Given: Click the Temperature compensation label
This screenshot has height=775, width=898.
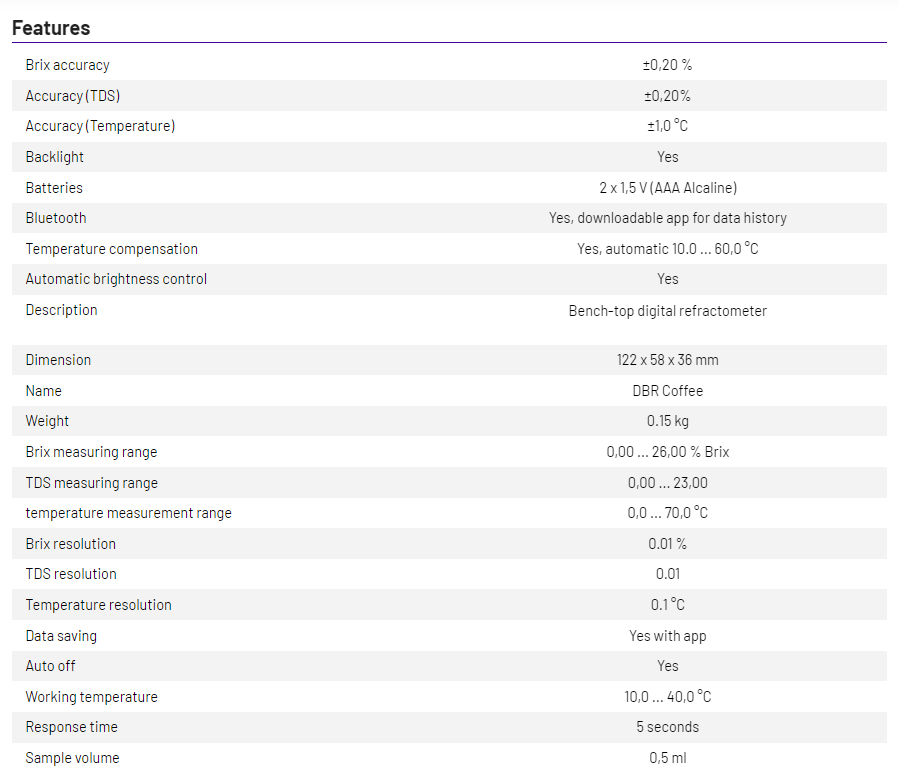Looking at the screenshot, I should tap(111, 249).
